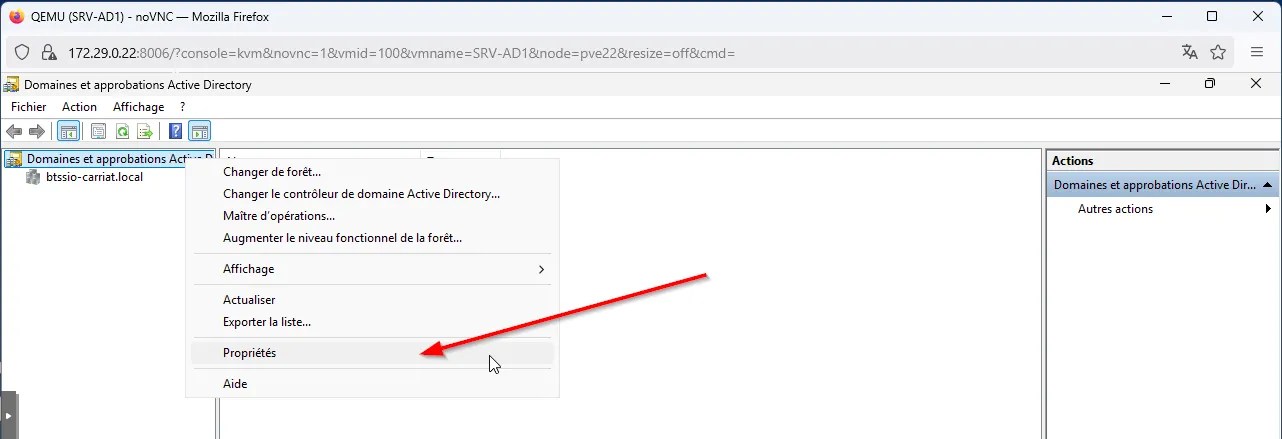The height and width of the screenshot is (439, 1282).
Task: Open the Fichier menu
Action: (29, 107)
